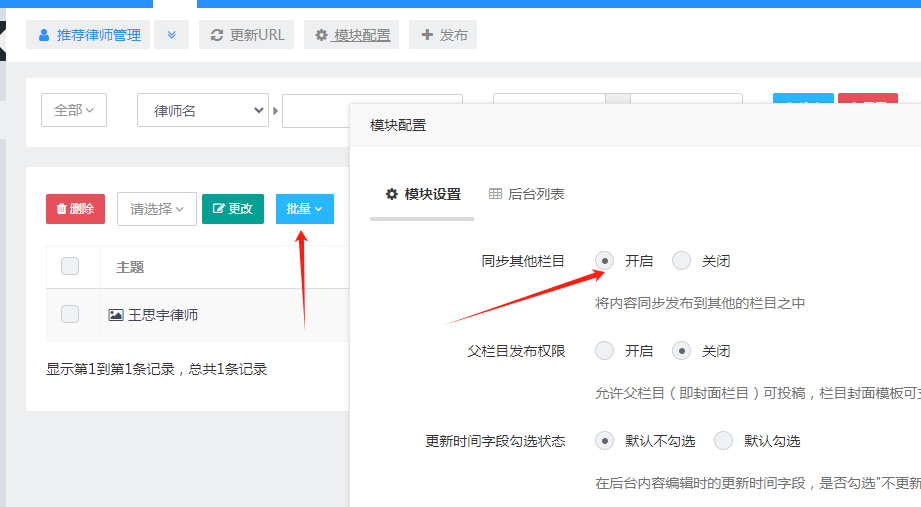Click the user icon in 推荐律师管理 tab
This screenshot has width=921, height=507.
[x=43, y=35]
